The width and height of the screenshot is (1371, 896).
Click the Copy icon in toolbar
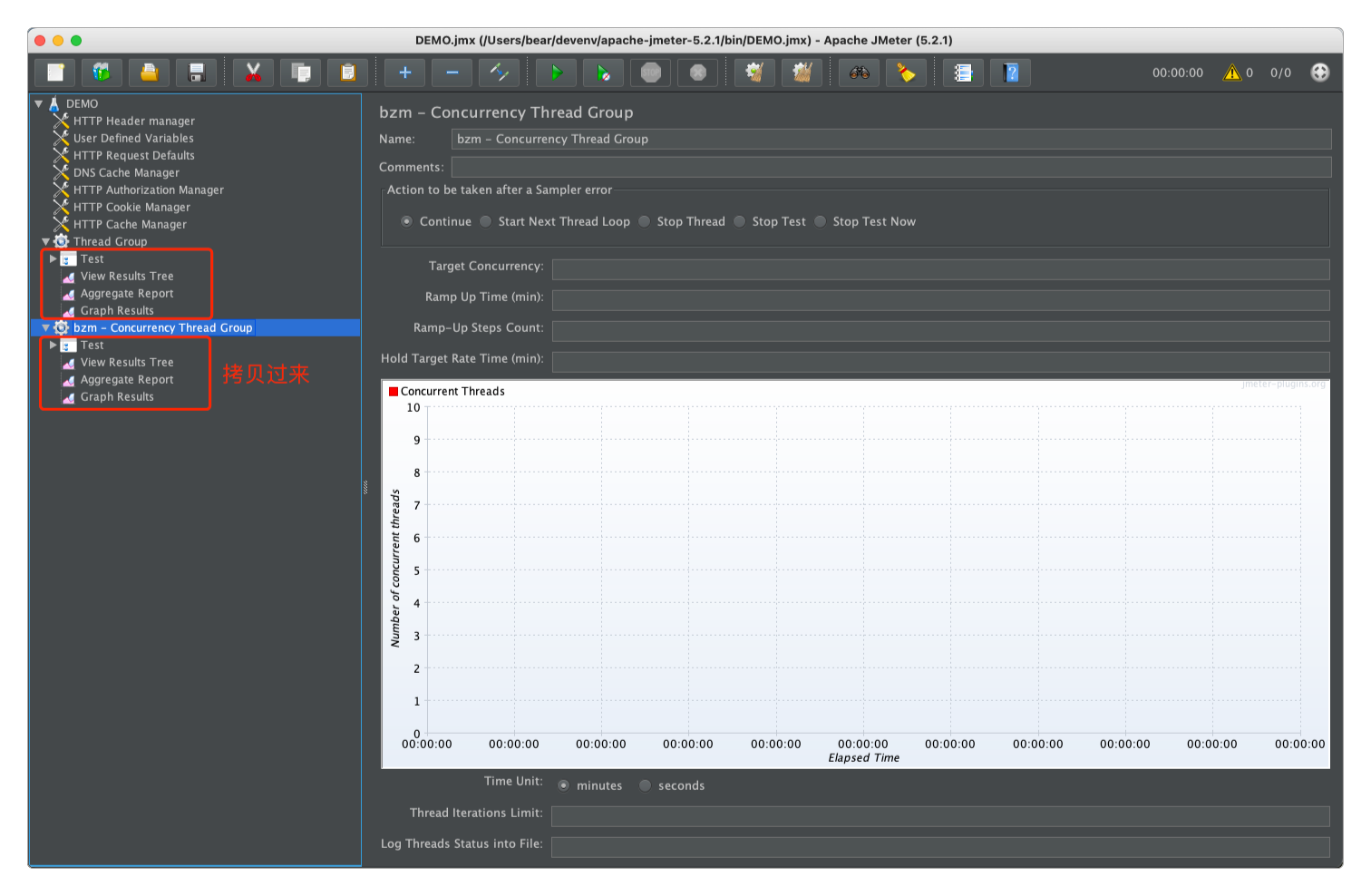click(300, 73)
